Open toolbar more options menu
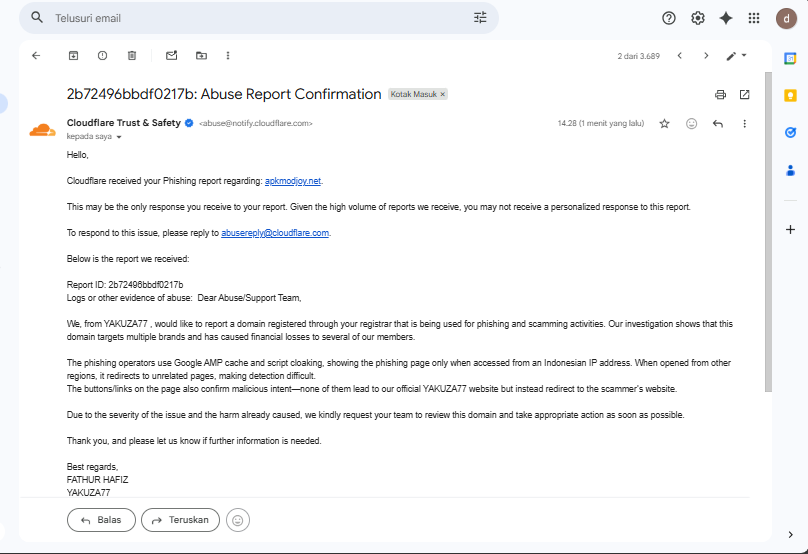Screen dimensions: 808x554 (228, 56)
